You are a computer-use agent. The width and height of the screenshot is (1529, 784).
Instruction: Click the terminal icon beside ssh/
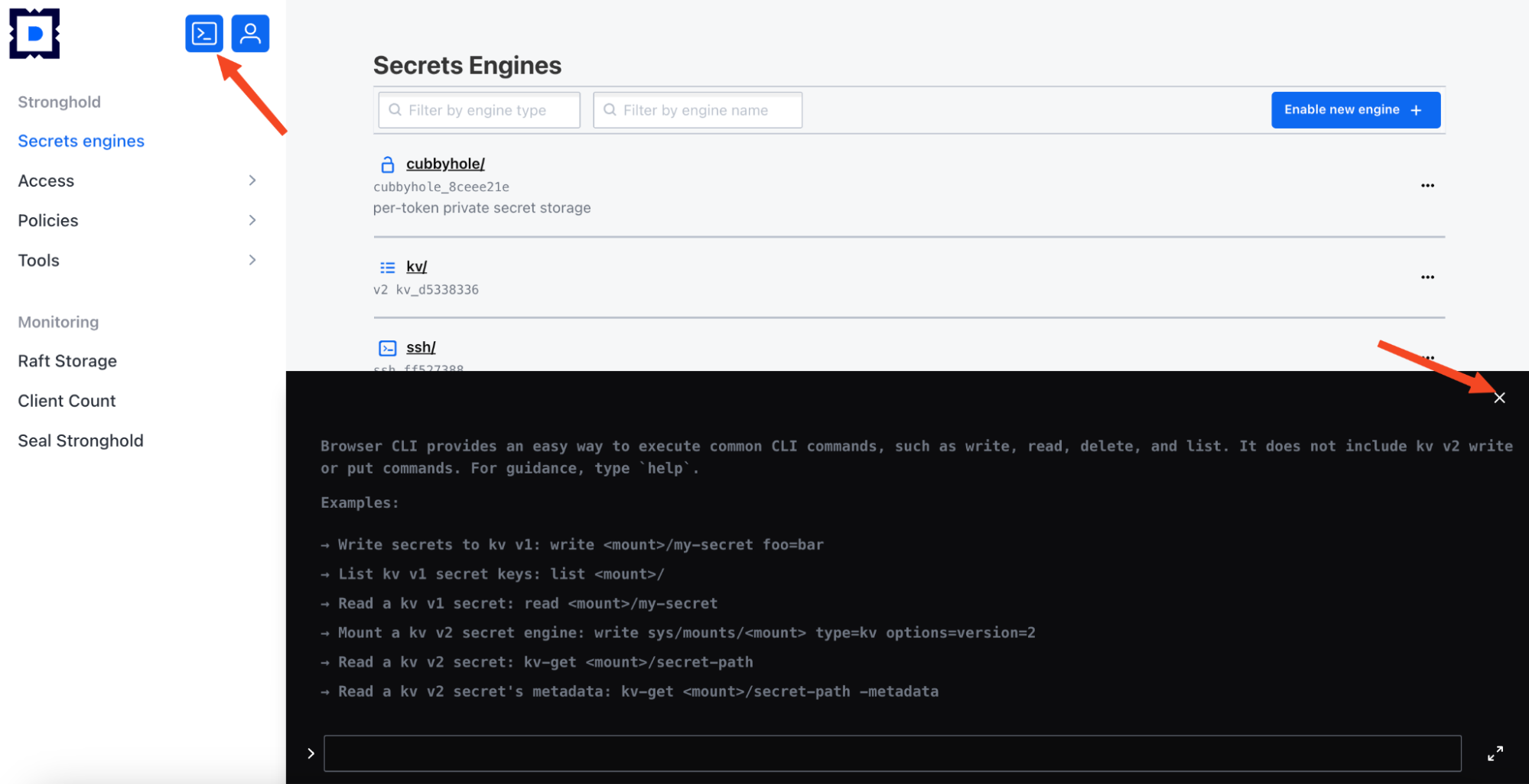[x=388, y=348]
